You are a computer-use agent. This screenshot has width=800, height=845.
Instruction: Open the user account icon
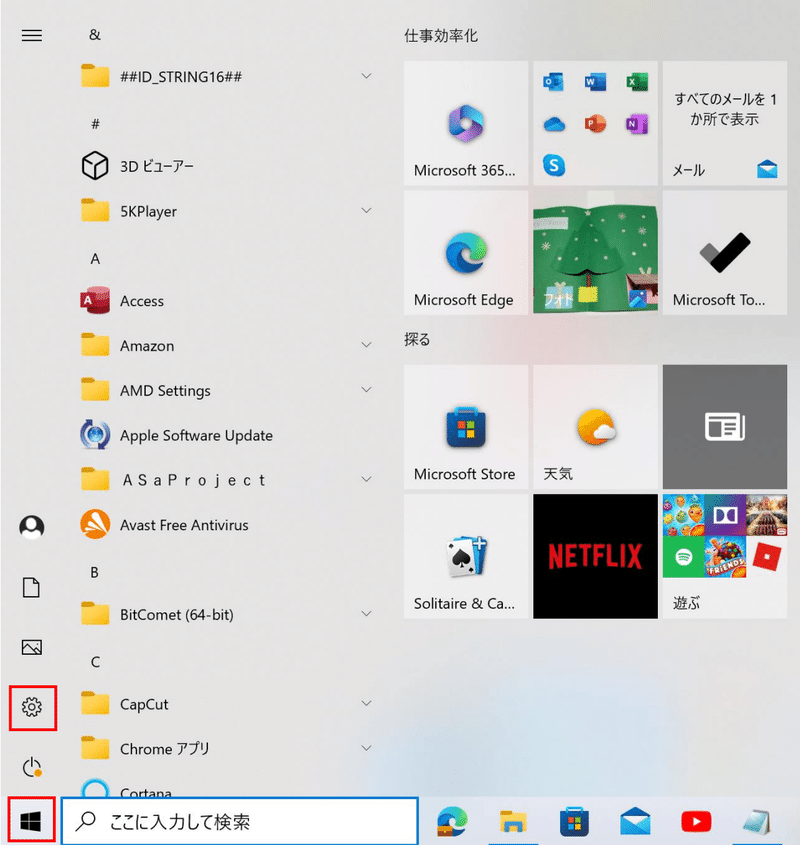click(32, 527)
